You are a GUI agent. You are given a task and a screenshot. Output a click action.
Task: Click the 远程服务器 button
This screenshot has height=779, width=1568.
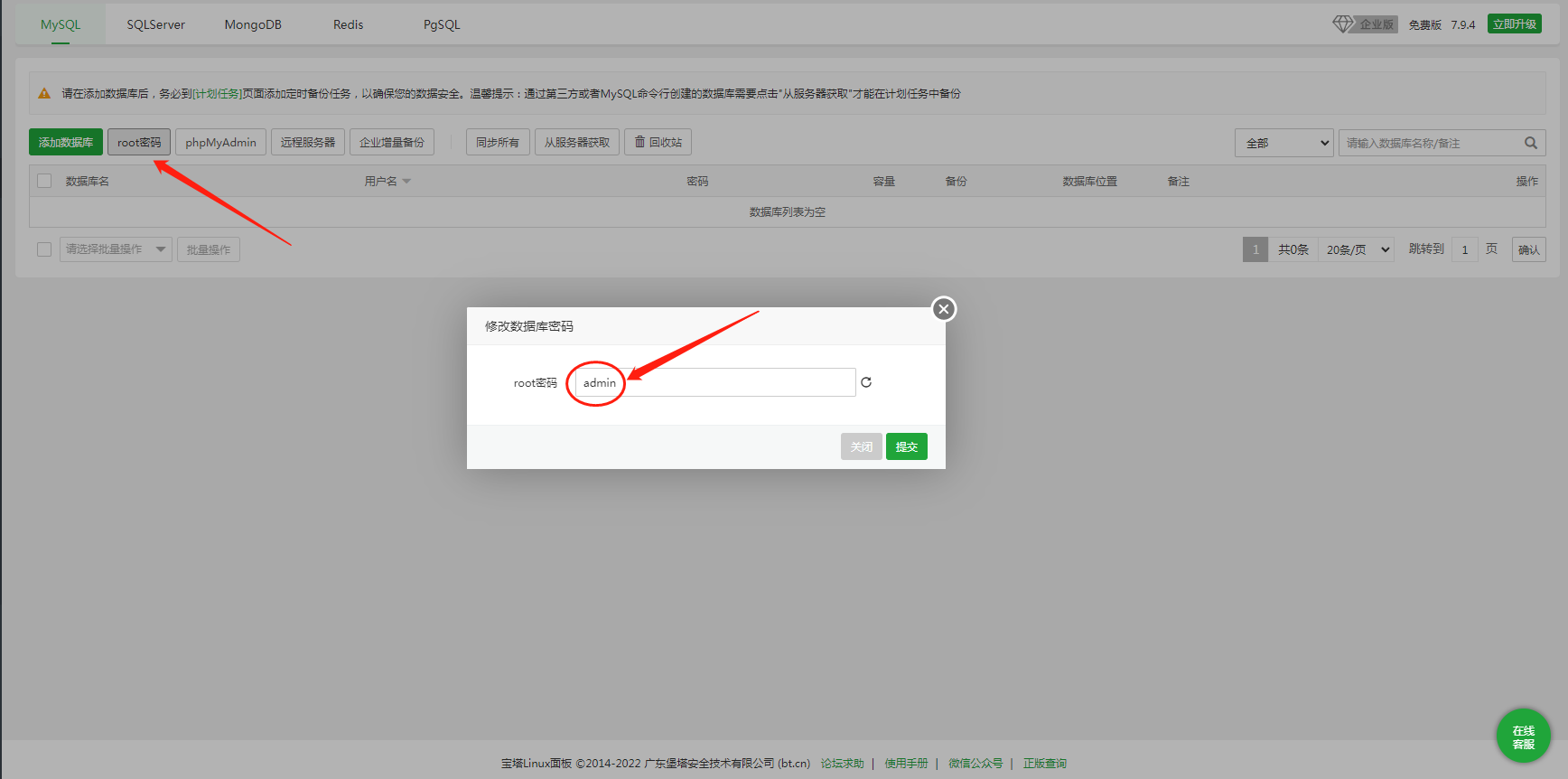click(307, 142)
